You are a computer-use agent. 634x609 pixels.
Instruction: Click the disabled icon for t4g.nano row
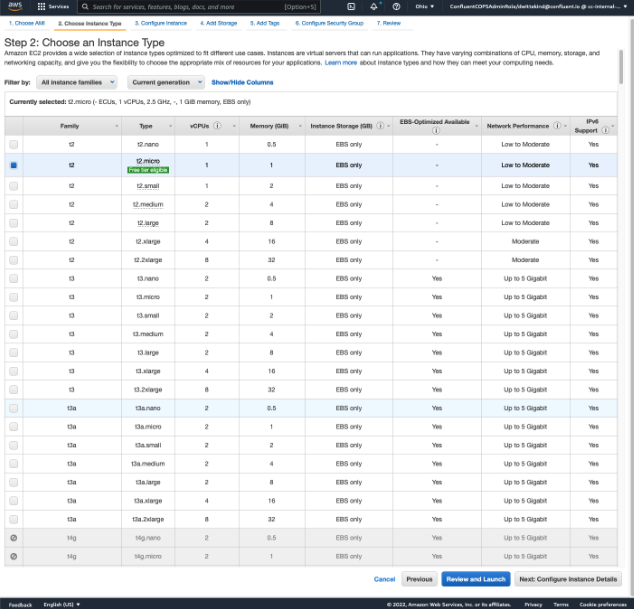click(13, 538)
